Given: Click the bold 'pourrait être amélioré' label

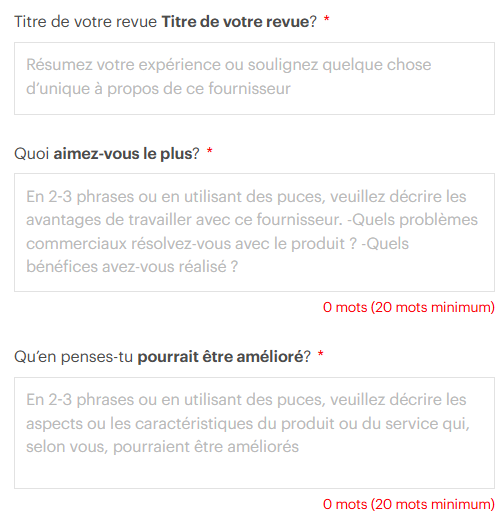Looking at the screenshot, I should click(x=220, y=357).
